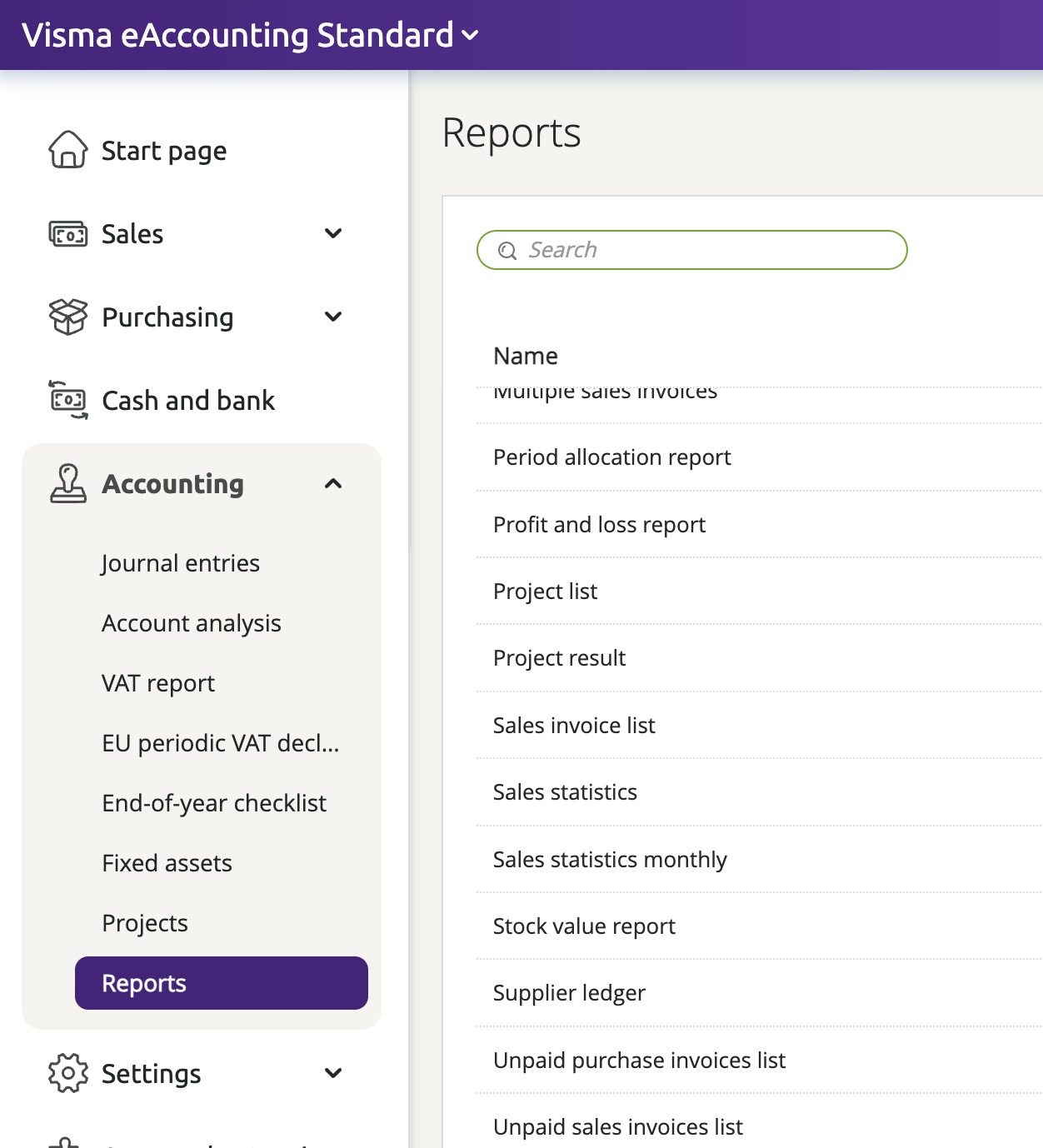Open the Sales statistics monthly report
The image size is (1043, 1148).
tap(610, 860)
